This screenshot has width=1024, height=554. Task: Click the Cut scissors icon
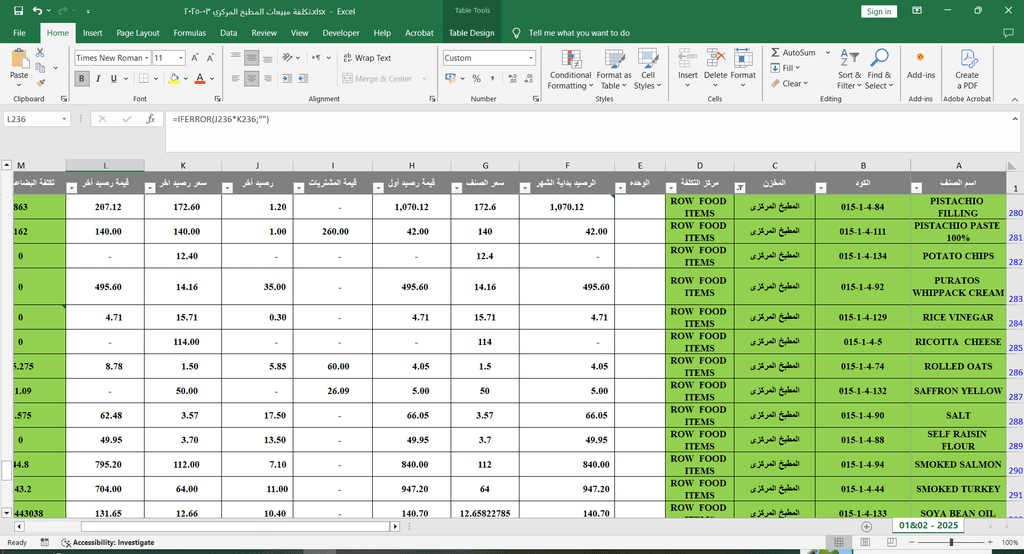click(x=40, y=52)
